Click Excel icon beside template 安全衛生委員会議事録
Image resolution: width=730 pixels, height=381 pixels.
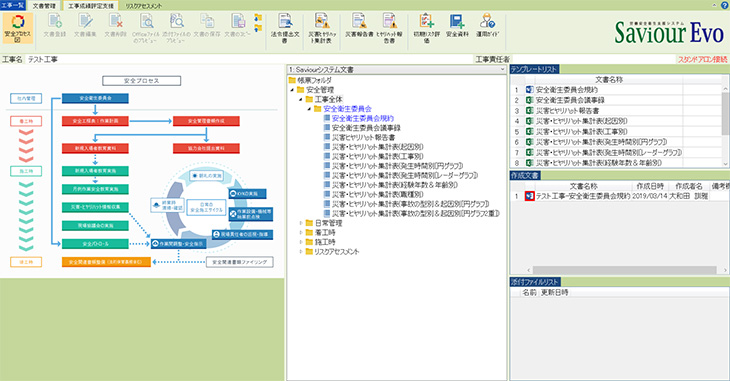point(529,100)
